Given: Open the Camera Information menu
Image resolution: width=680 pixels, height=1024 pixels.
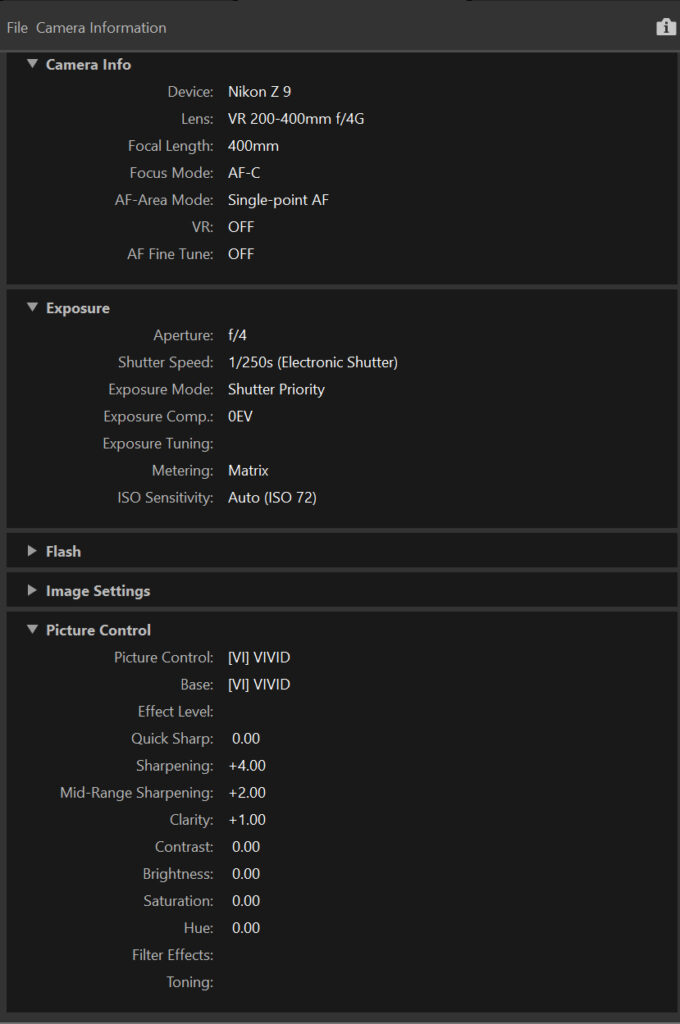Looking at the screenshot, I should 101,28.
